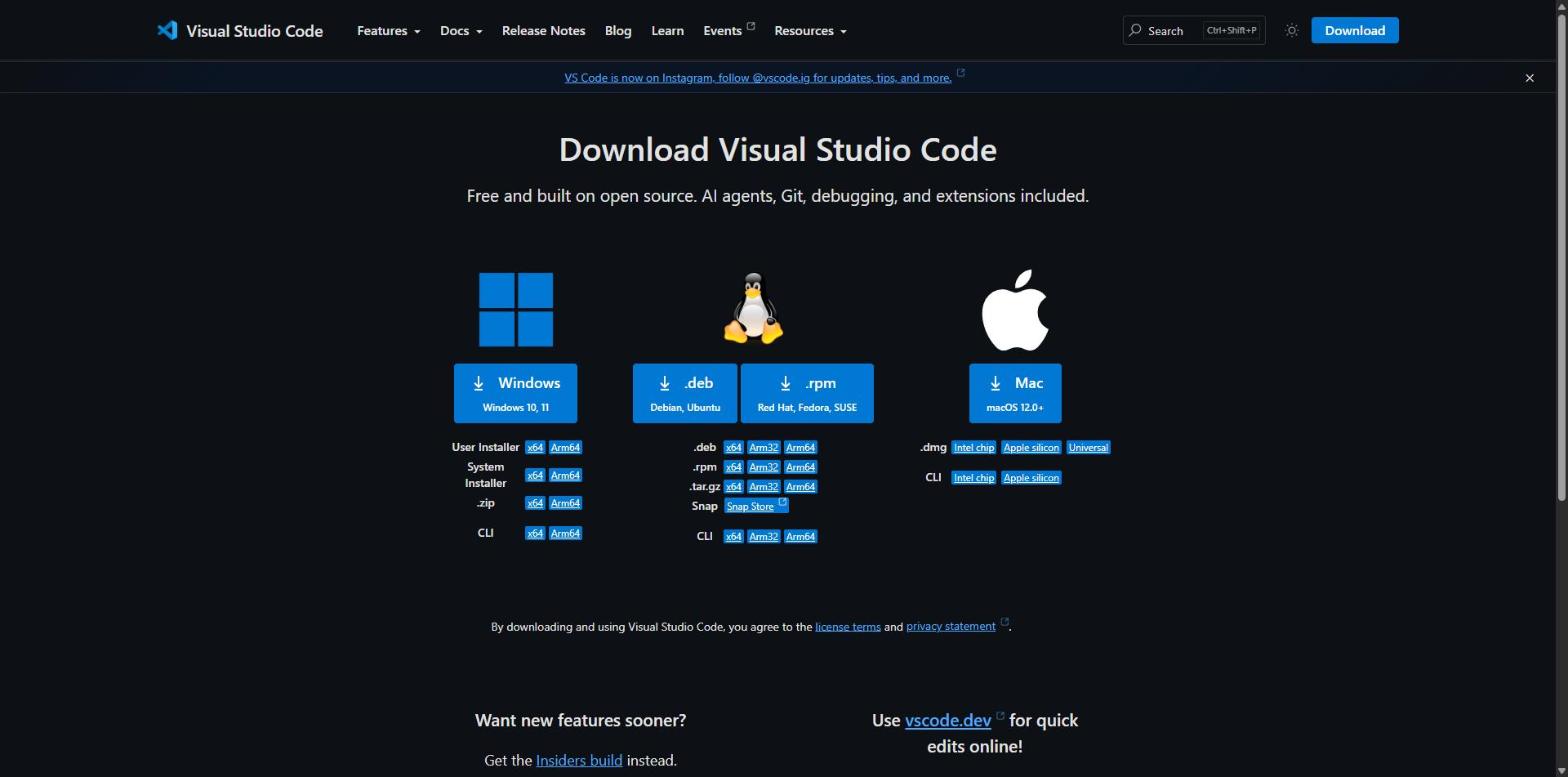Click the Windows logo icon
Viewport: 1568px width, 777px height.
tap(516, 309)
